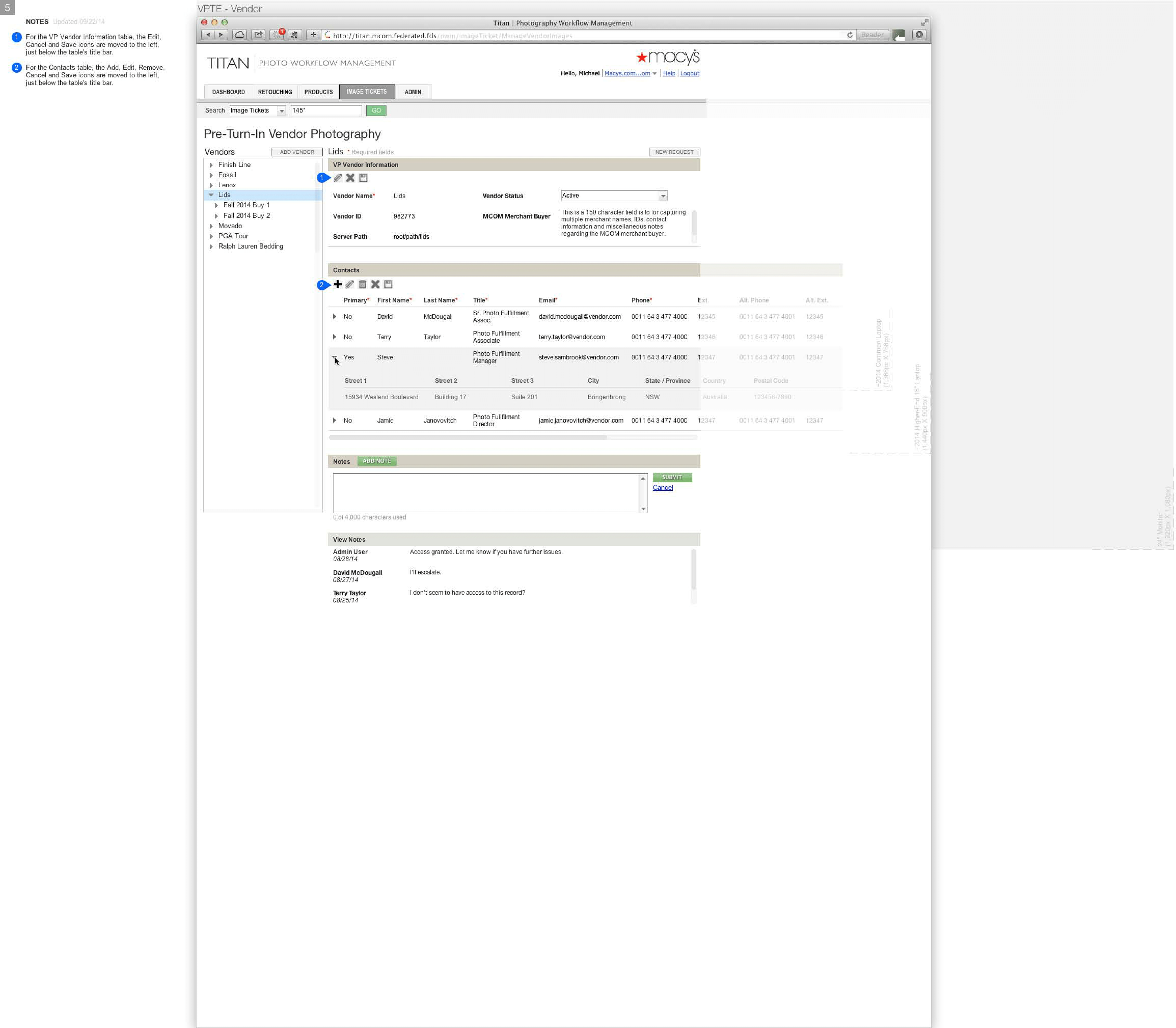Open the Retouching tab
This screenshot has height=1028, width=1176.
(x=275, y=92)
